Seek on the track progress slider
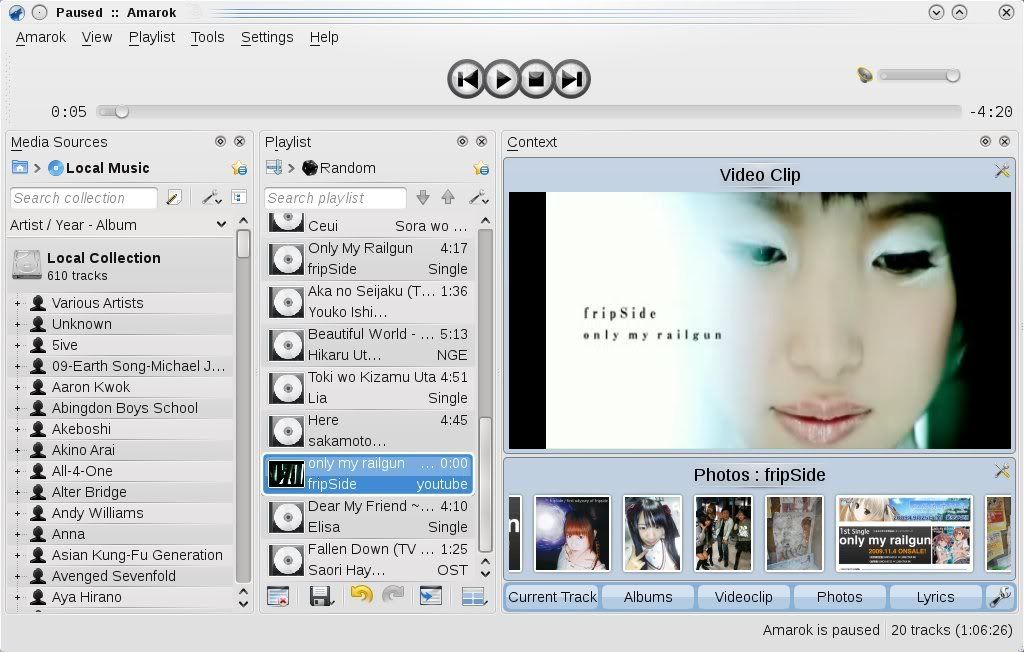 (529, 112)
